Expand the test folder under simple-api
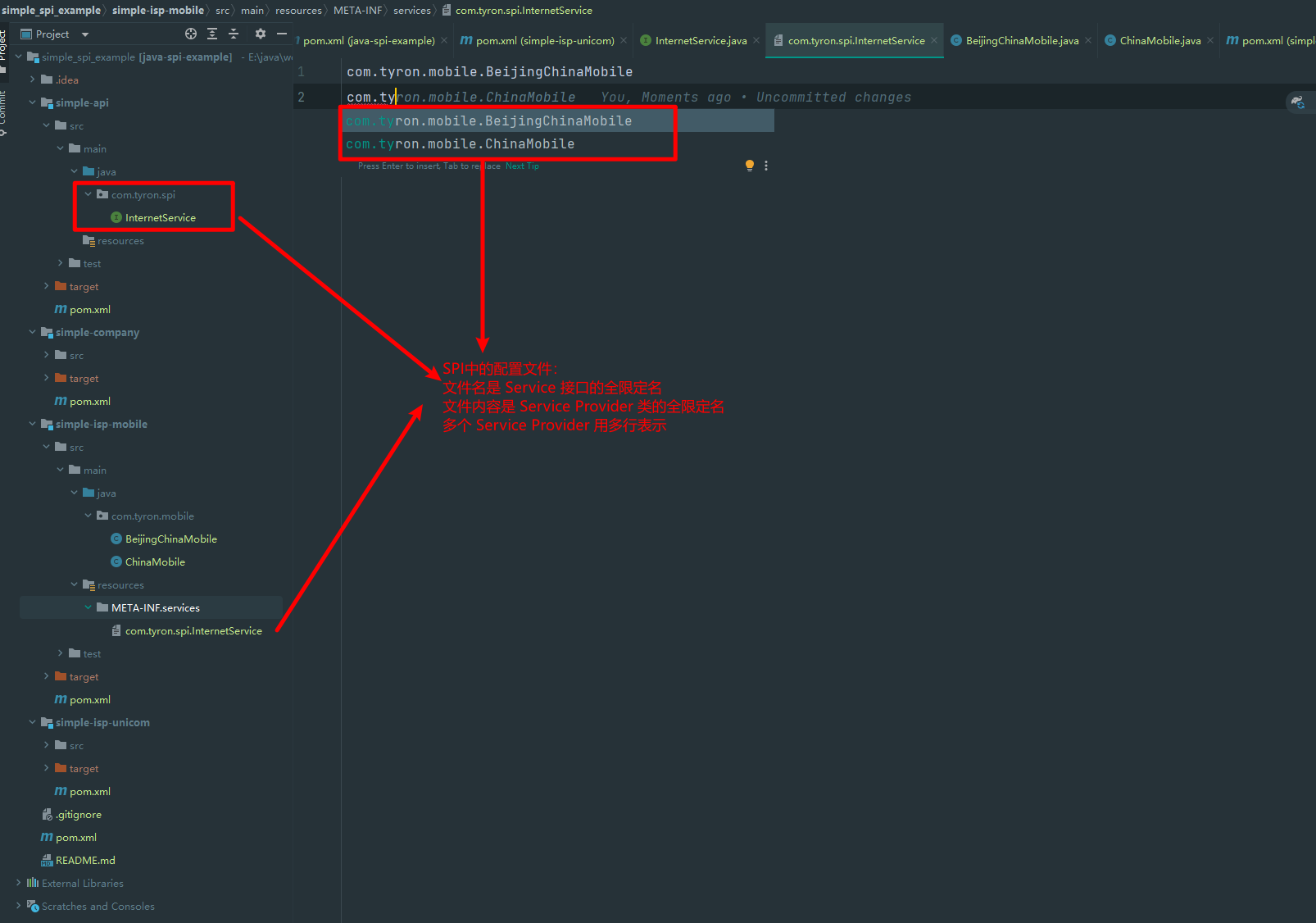 pos(60,263)
